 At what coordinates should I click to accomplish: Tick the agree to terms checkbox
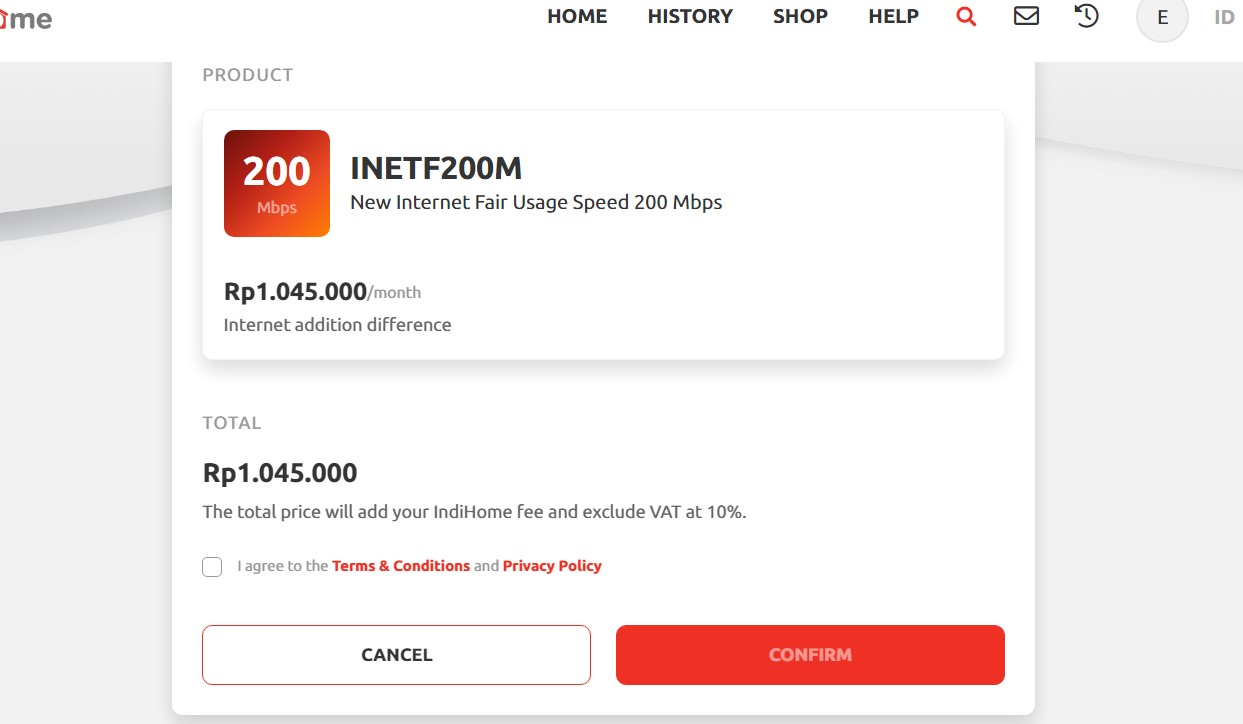point(212,567)
